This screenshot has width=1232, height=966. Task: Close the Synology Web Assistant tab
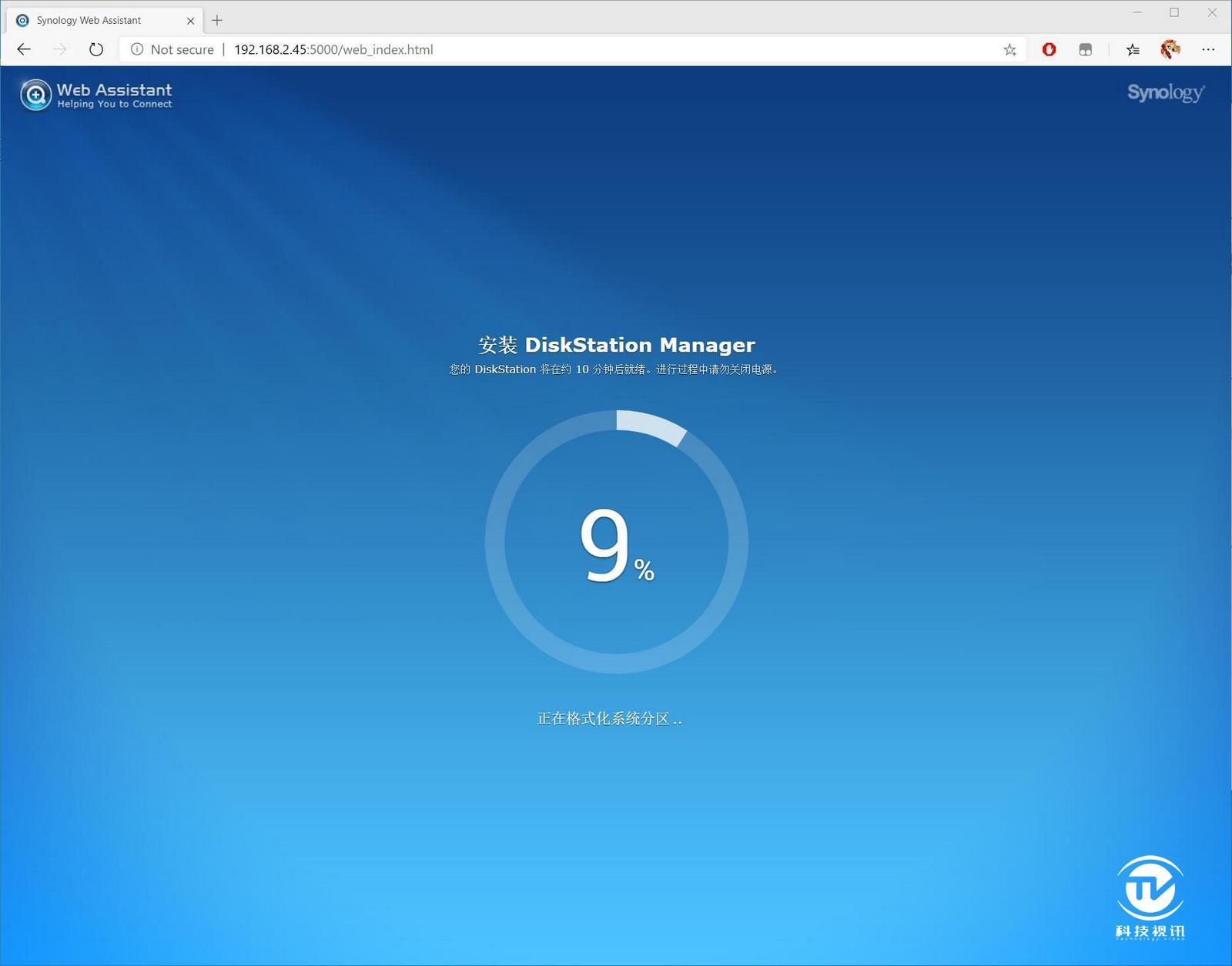click(x=190, y=21)
